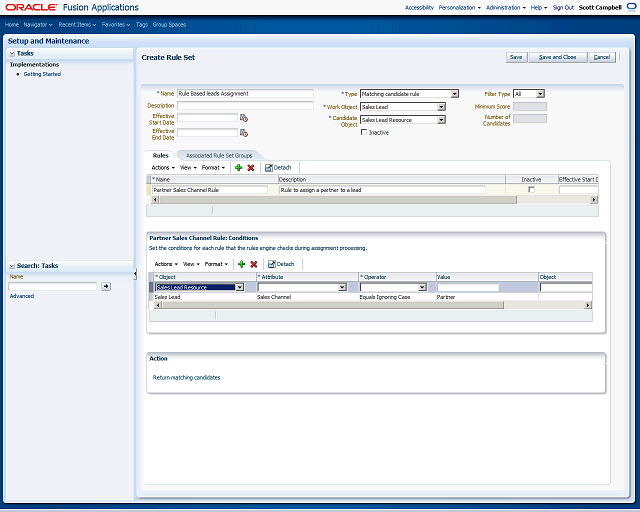Image resolution: width=640 pixels, height=512 pixels.
Task: Open the condition Attribute dropdown
Action: tap(342, 287)
